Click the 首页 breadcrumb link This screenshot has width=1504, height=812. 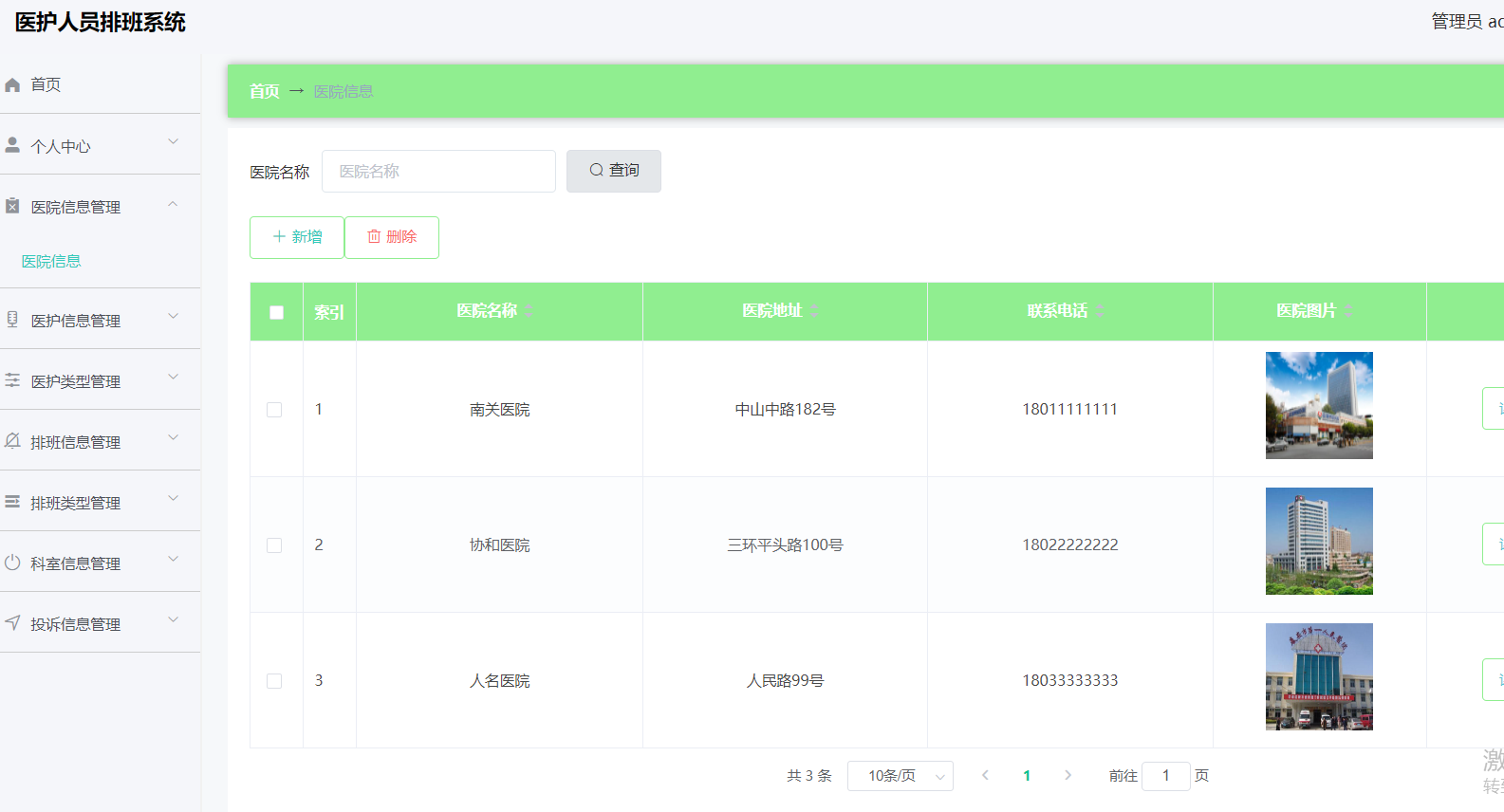click(265, 91)
